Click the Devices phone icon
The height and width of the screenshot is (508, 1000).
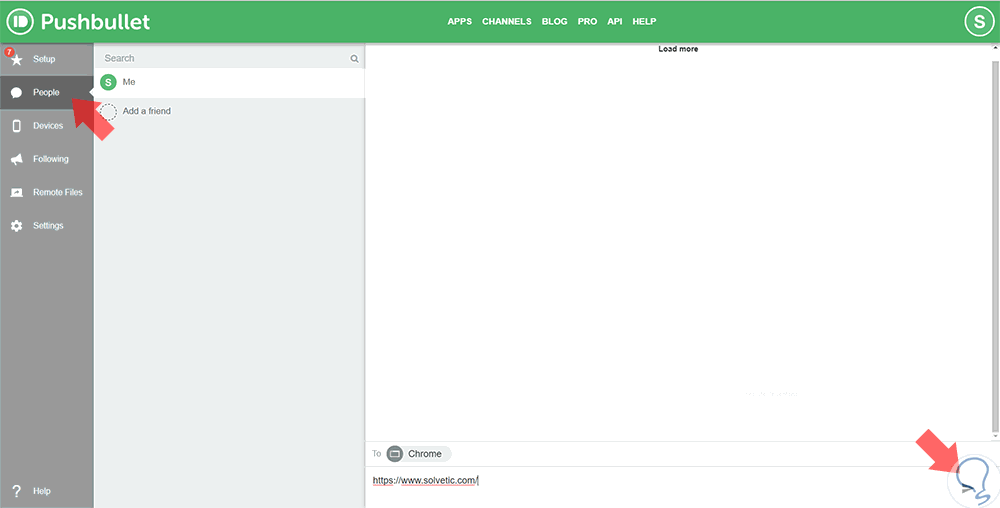point(17,126)
